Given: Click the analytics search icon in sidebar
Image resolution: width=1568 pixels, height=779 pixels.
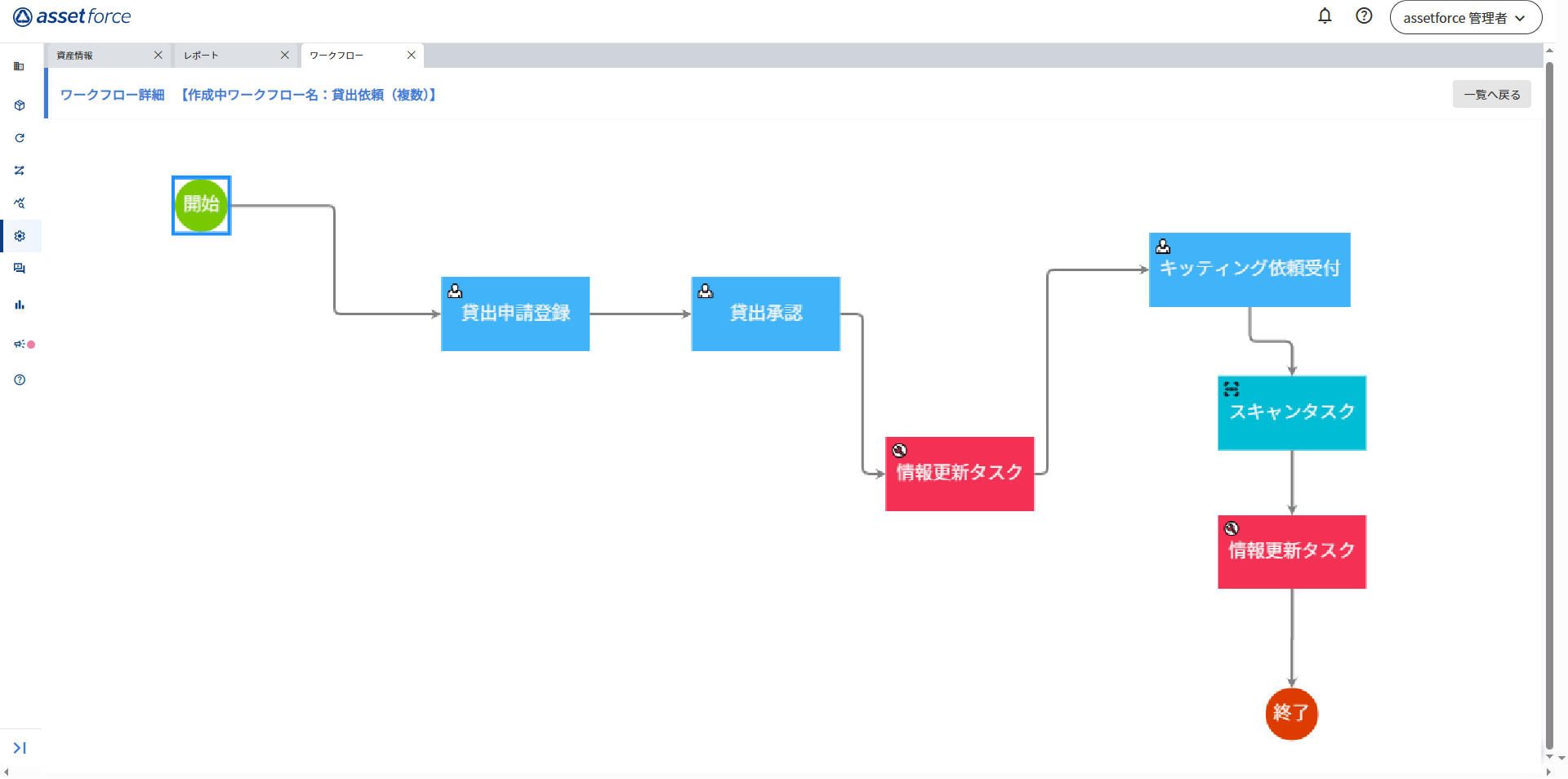Looking at the screenshot, I should point(20,203).
